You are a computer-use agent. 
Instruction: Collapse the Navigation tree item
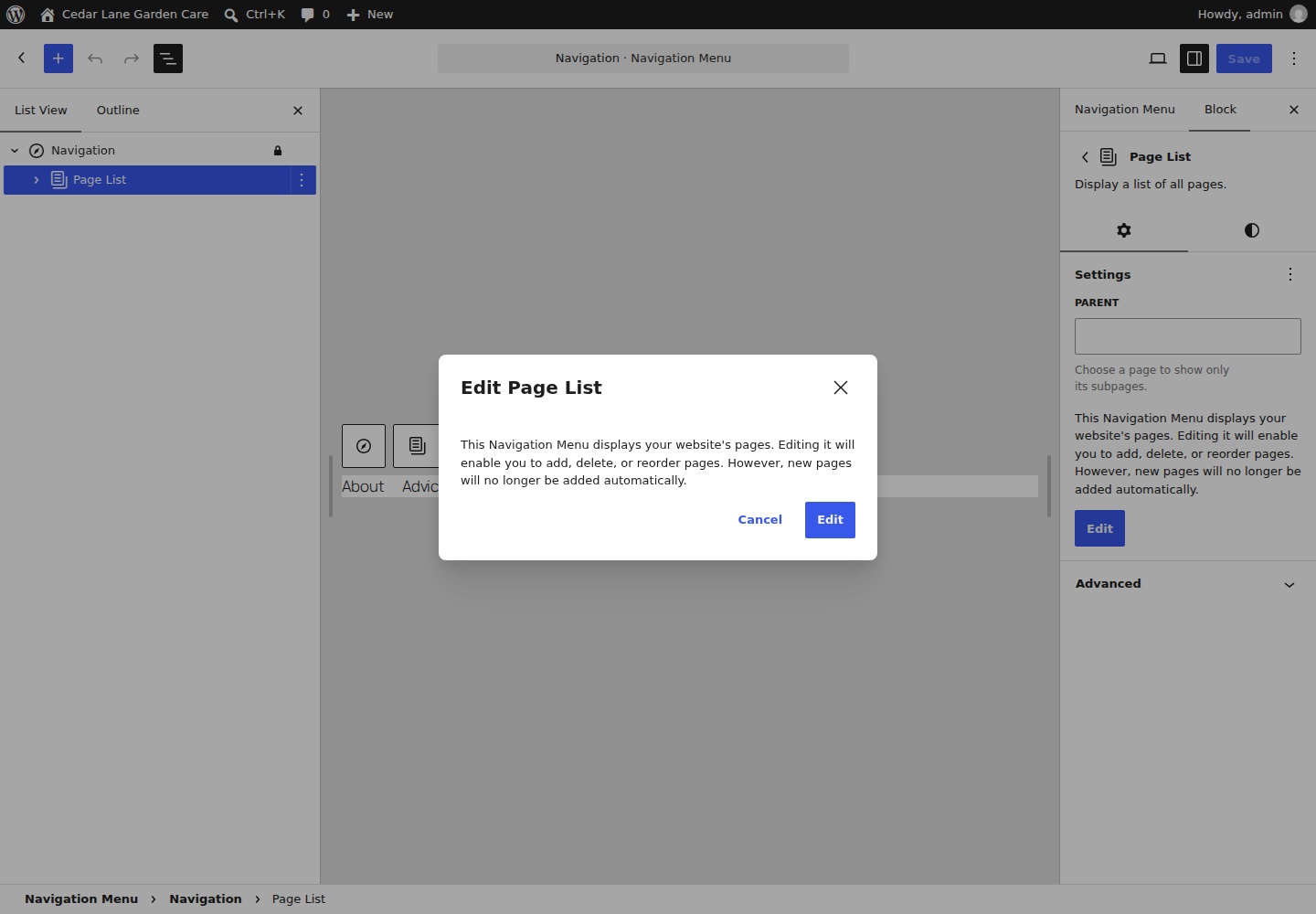pyautogui.click(x=15, y=151)
